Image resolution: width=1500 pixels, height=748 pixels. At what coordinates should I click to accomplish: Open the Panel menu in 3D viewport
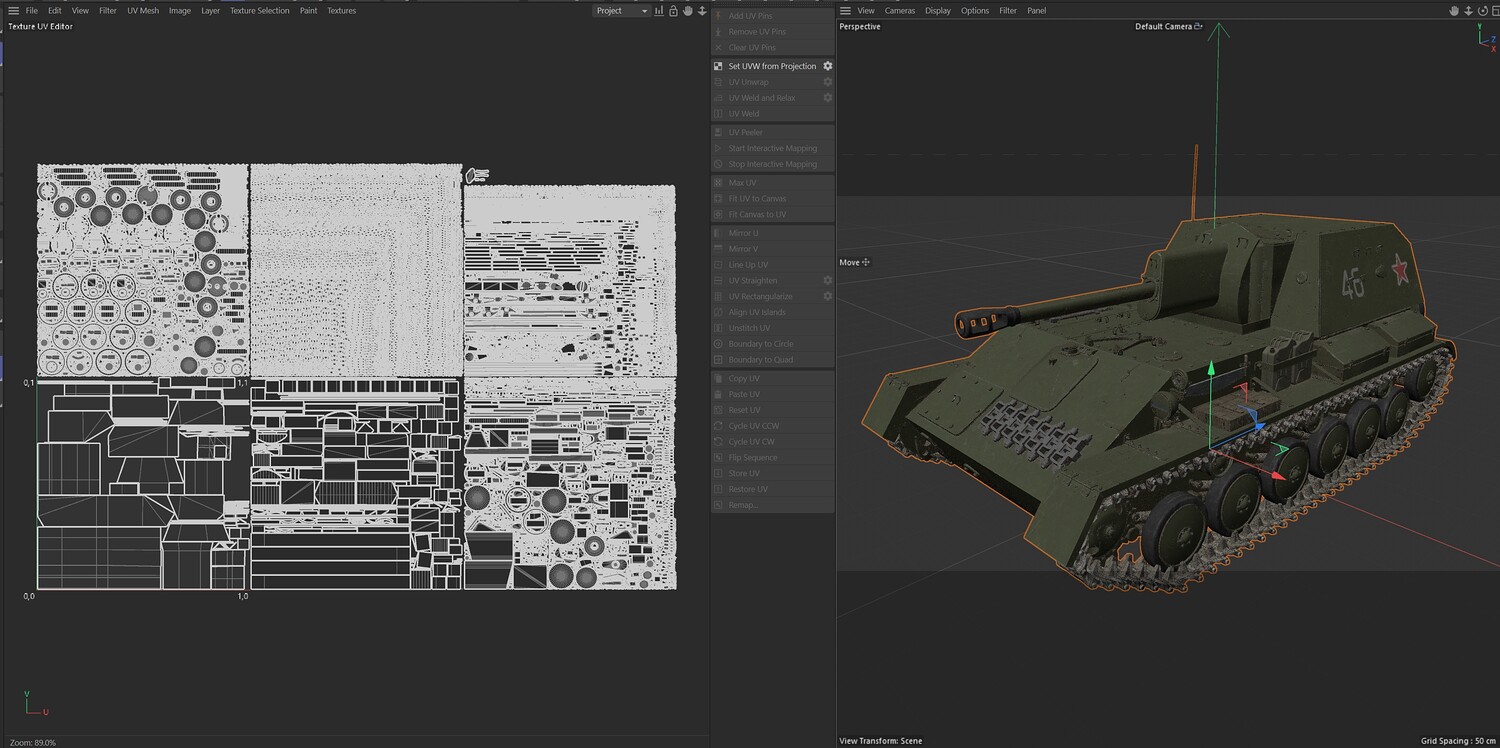click(1037, 11)
